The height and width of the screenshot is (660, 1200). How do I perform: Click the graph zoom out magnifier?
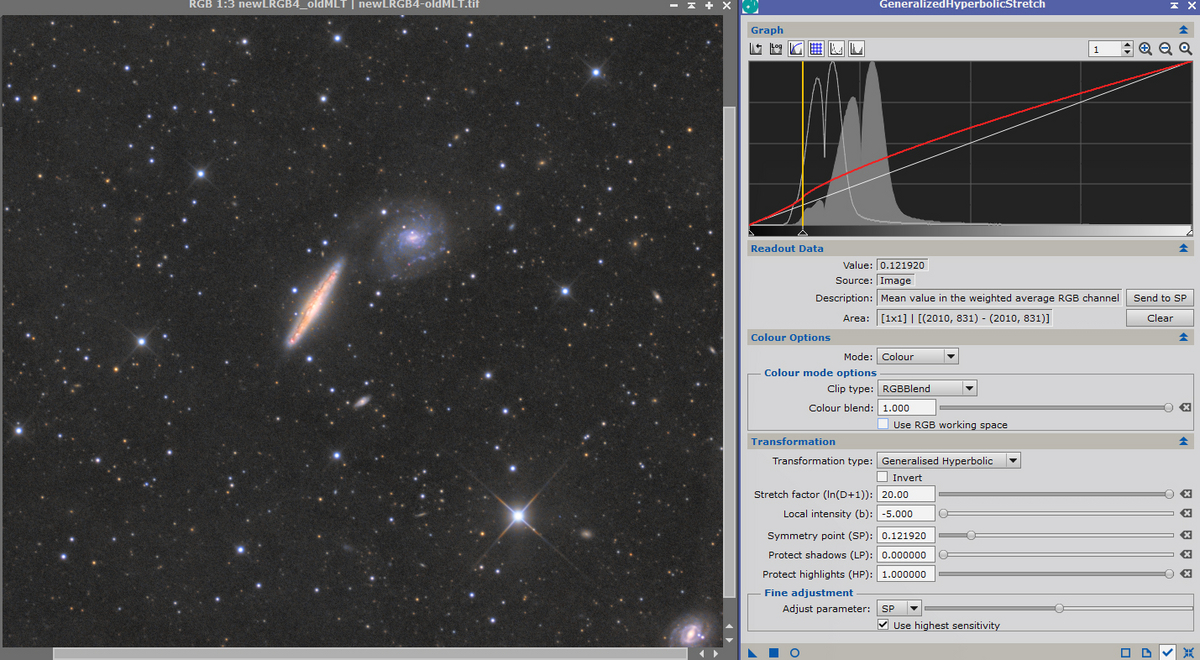pyautogui.click(x=1165, y=48)
